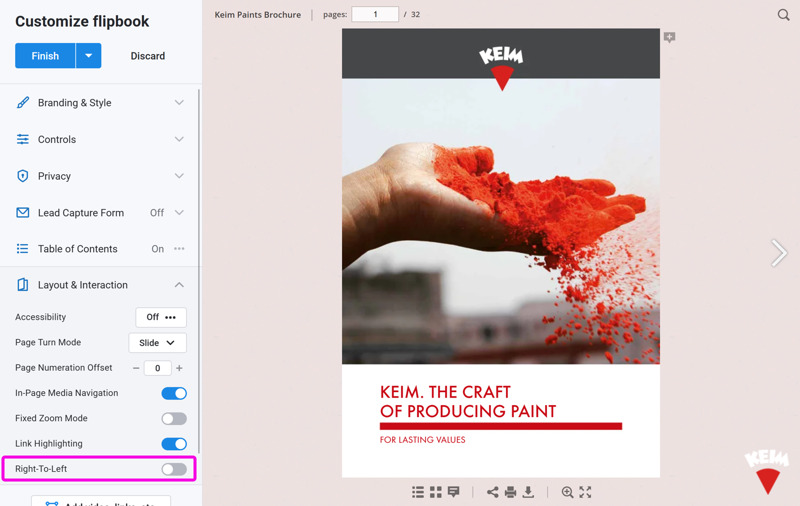The width and height of the screenshot is (800, 506).
Task: Expand Privacy section chevron
Action: (x=179, y=176)
